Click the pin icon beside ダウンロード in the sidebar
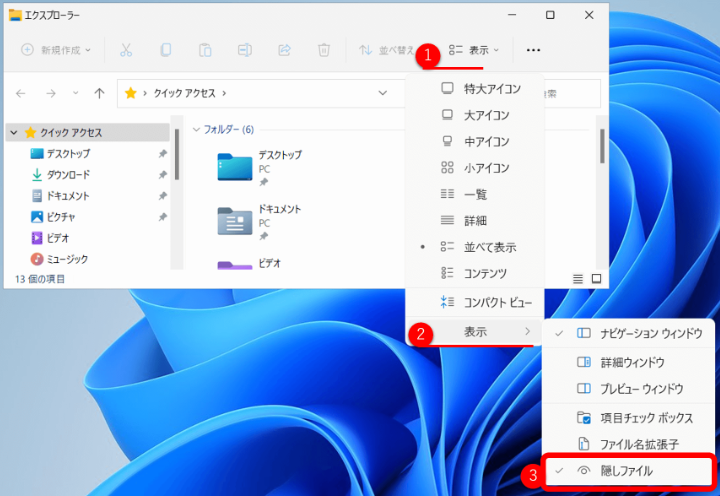 point(163,175)
